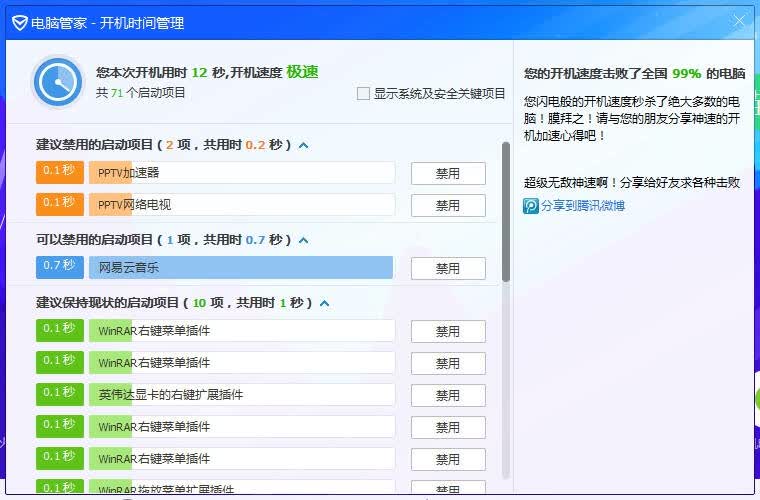Disable PPTV加速器 startup item

(448, 173)
